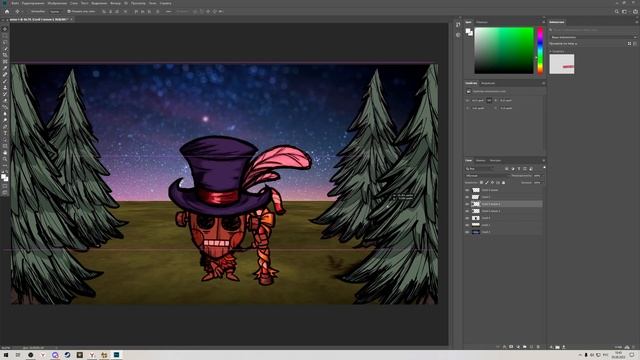Click lock image pixels brush icon
Screen dimensions: 640x360
[x=487, y=182]
